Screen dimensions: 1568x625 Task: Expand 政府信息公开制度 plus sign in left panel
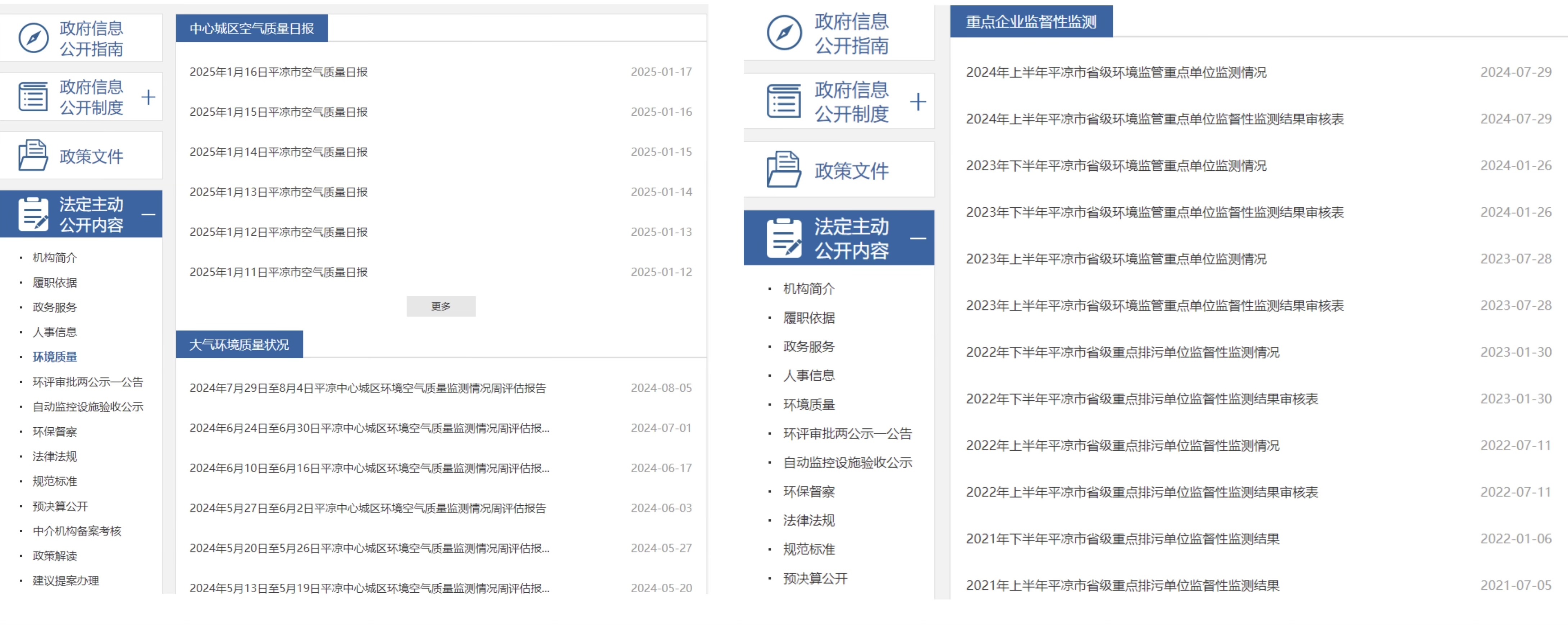(148, 97)
